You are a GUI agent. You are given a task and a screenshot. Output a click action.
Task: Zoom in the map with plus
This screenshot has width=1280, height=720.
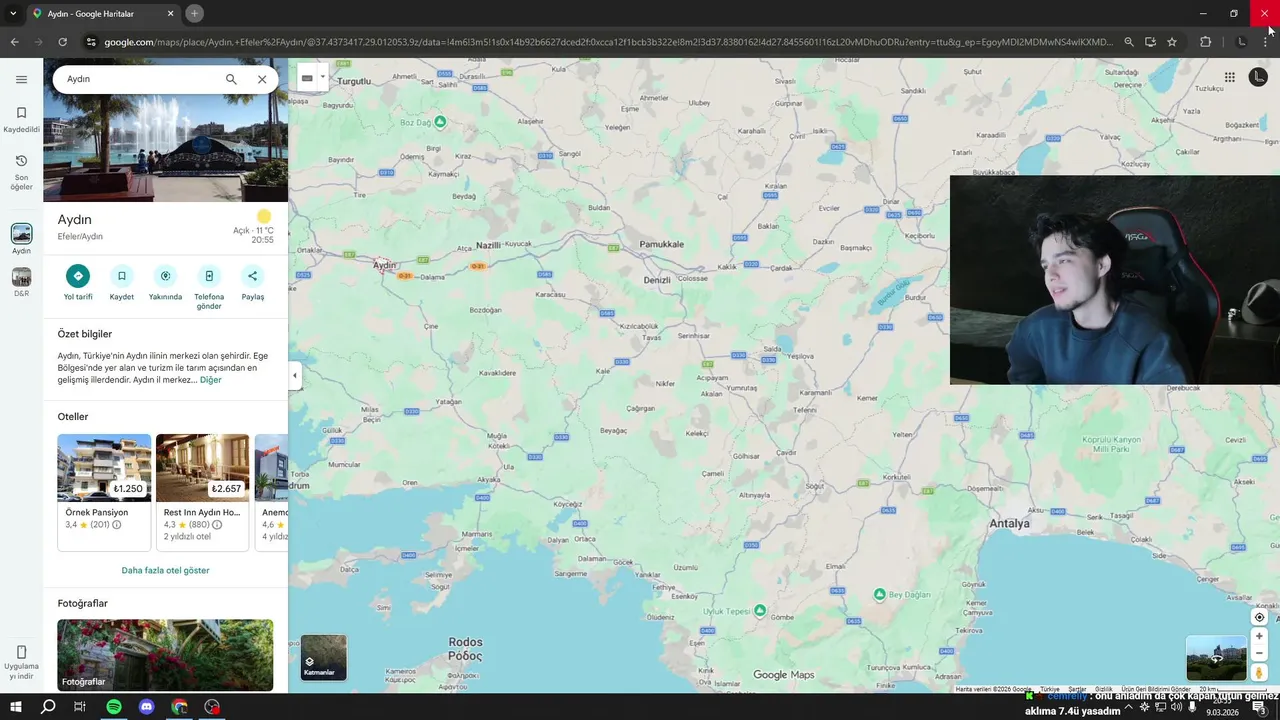(x=1259, y=636)
